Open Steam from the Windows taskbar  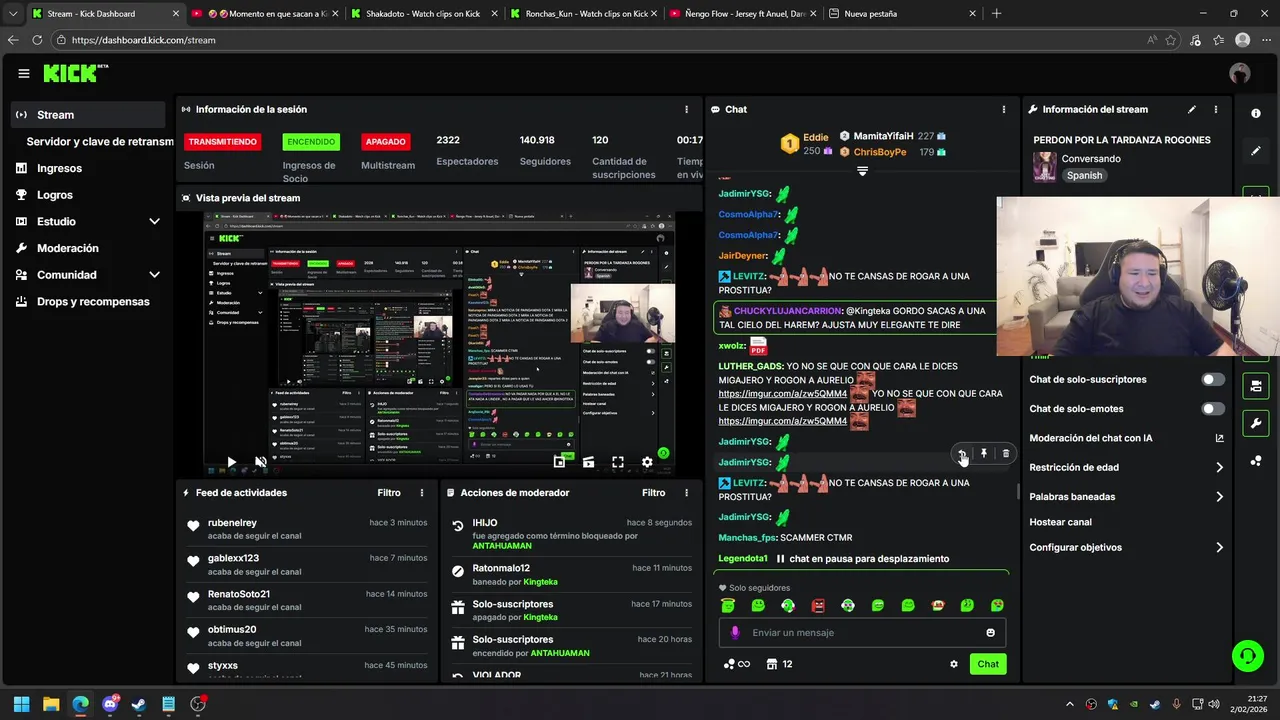[139, 704]
